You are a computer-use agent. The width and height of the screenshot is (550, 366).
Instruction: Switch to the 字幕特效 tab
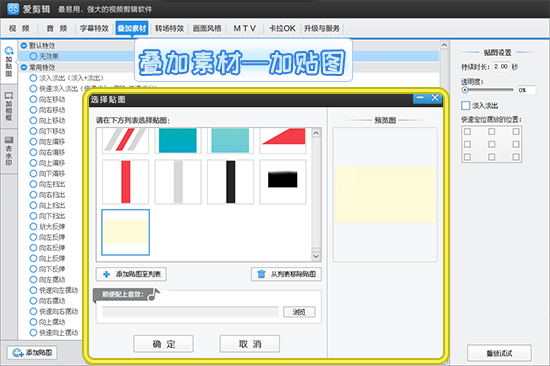(94, 28)
